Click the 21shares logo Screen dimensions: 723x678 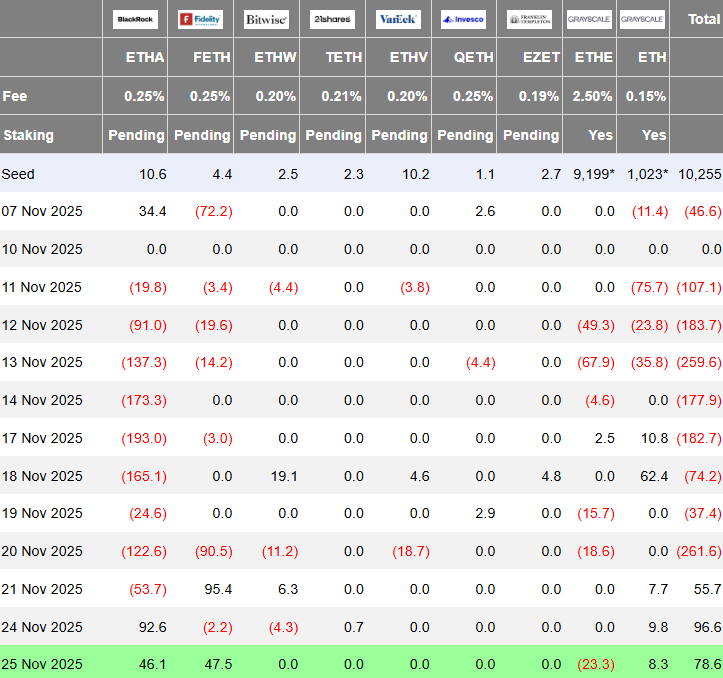tap(332, 19)
